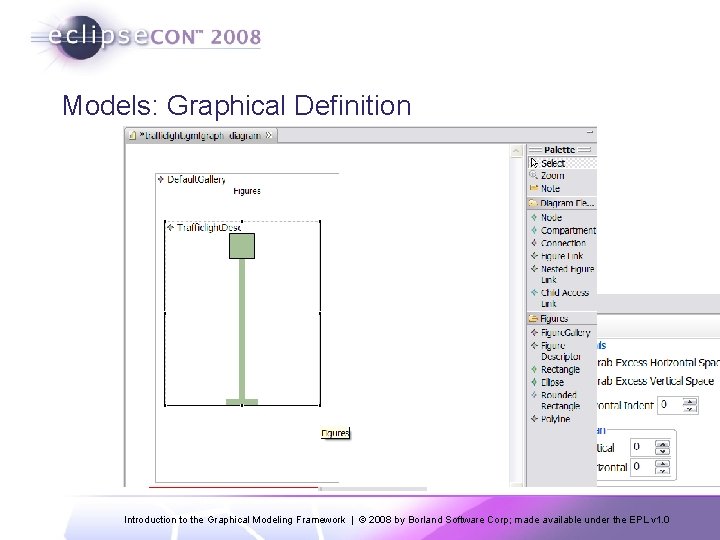Click into the Horizontal Indent value field
The height and width of the screenshot is (540, 720).
(x=670, y=405)
